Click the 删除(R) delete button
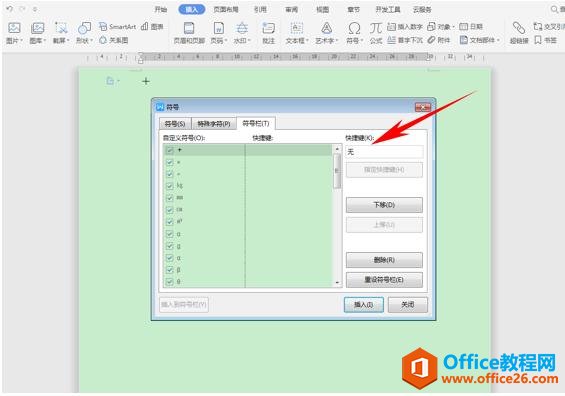 pos(384,260)
